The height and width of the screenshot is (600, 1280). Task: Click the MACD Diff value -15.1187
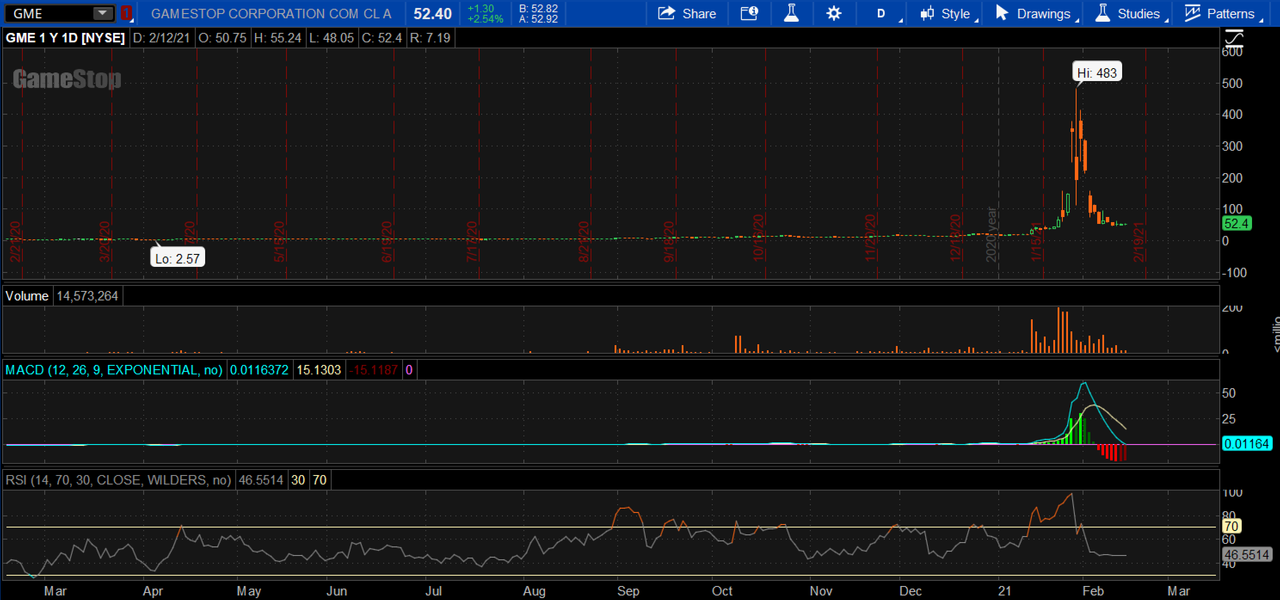(373, 370)
